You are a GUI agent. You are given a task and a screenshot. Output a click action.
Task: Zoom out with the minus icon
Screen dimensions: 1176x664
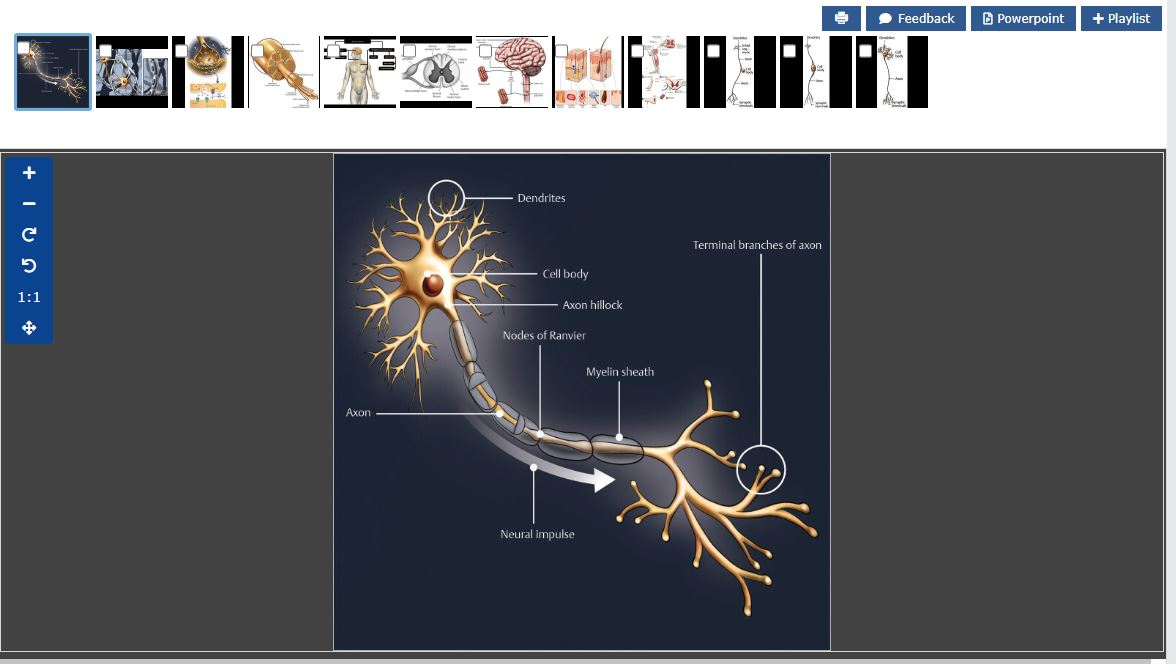(29, 204)
